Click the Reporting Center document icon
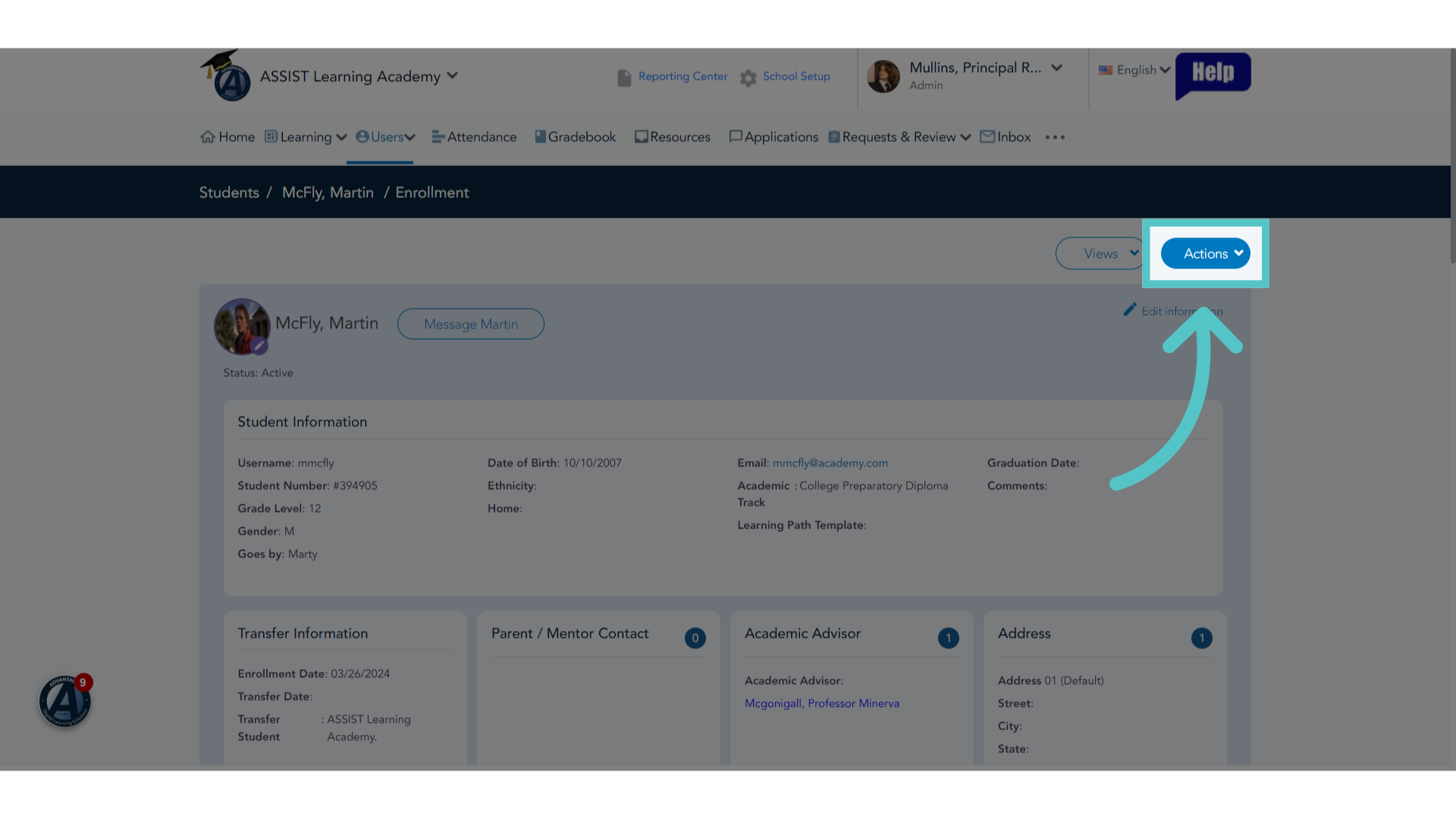Screen dimensions: 1456x819 624,77
